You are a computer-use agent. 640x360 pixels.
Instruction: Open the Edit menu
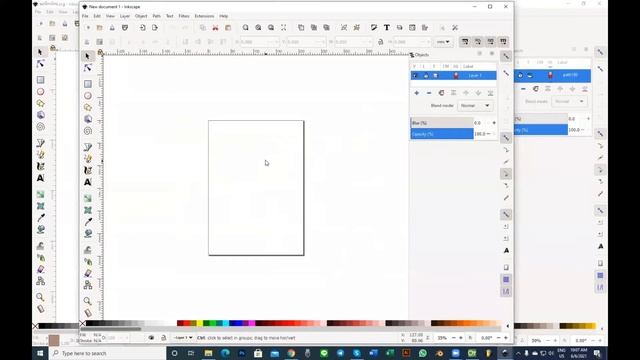(97, 16)
